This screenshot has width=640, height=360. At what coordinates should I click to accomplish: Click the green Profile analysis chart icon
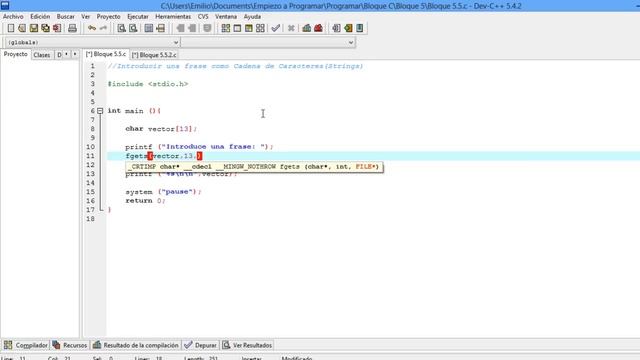[307, 28]
